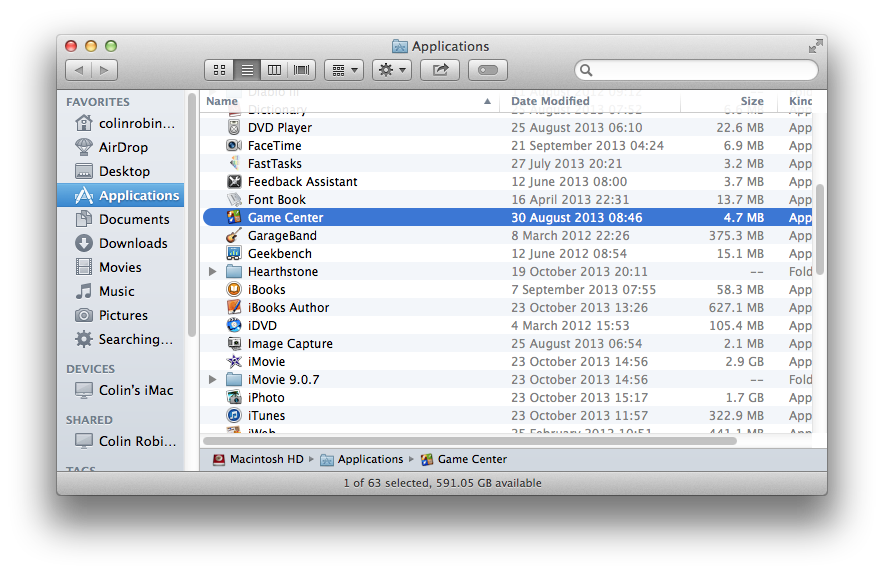Screen dimensions: 884x574
Task: Select the Image Capture app icon
Action: [234, 343]
